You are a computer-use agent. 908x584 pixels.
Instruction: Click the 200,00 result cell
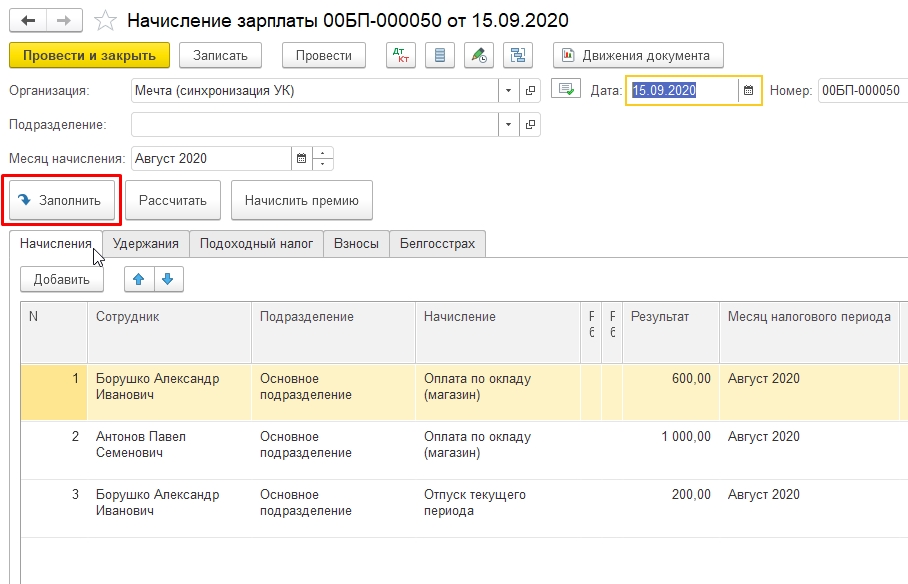coord(671,508)
